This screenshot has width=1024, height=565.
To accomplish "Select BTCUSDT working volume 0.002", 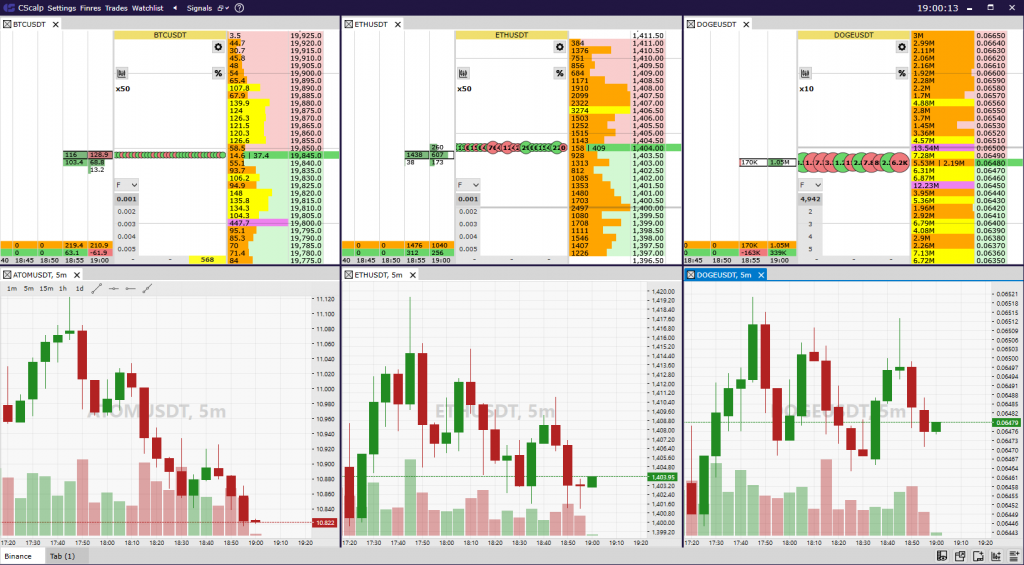I will point(127,212).
